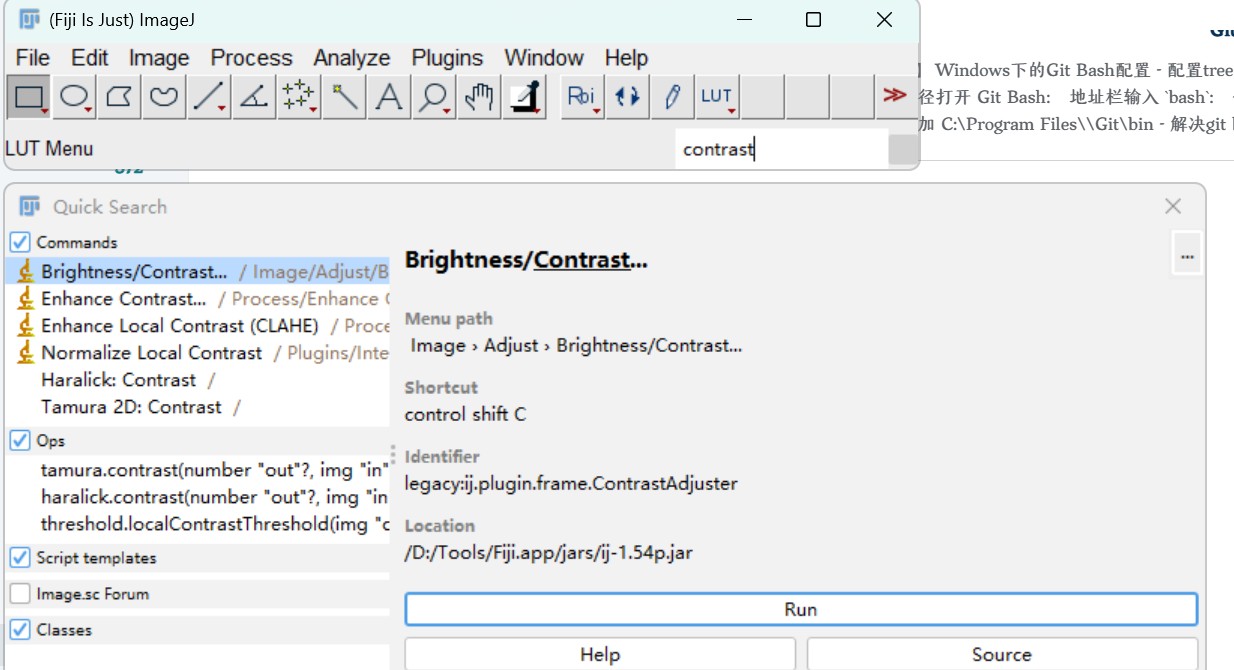Select the Rectangle selection tool
The image size is (1234, 670).
pyautogui.click(x=28, y=95)
